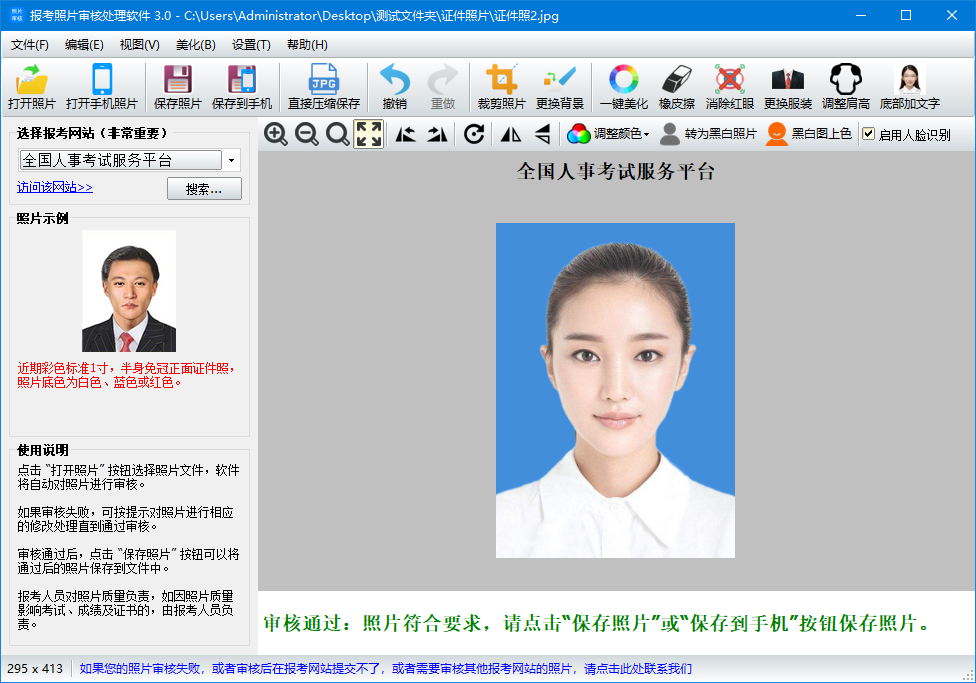Click the ID photo in the preview
Screen dimensions: 976x683
[x=615, y=390]
